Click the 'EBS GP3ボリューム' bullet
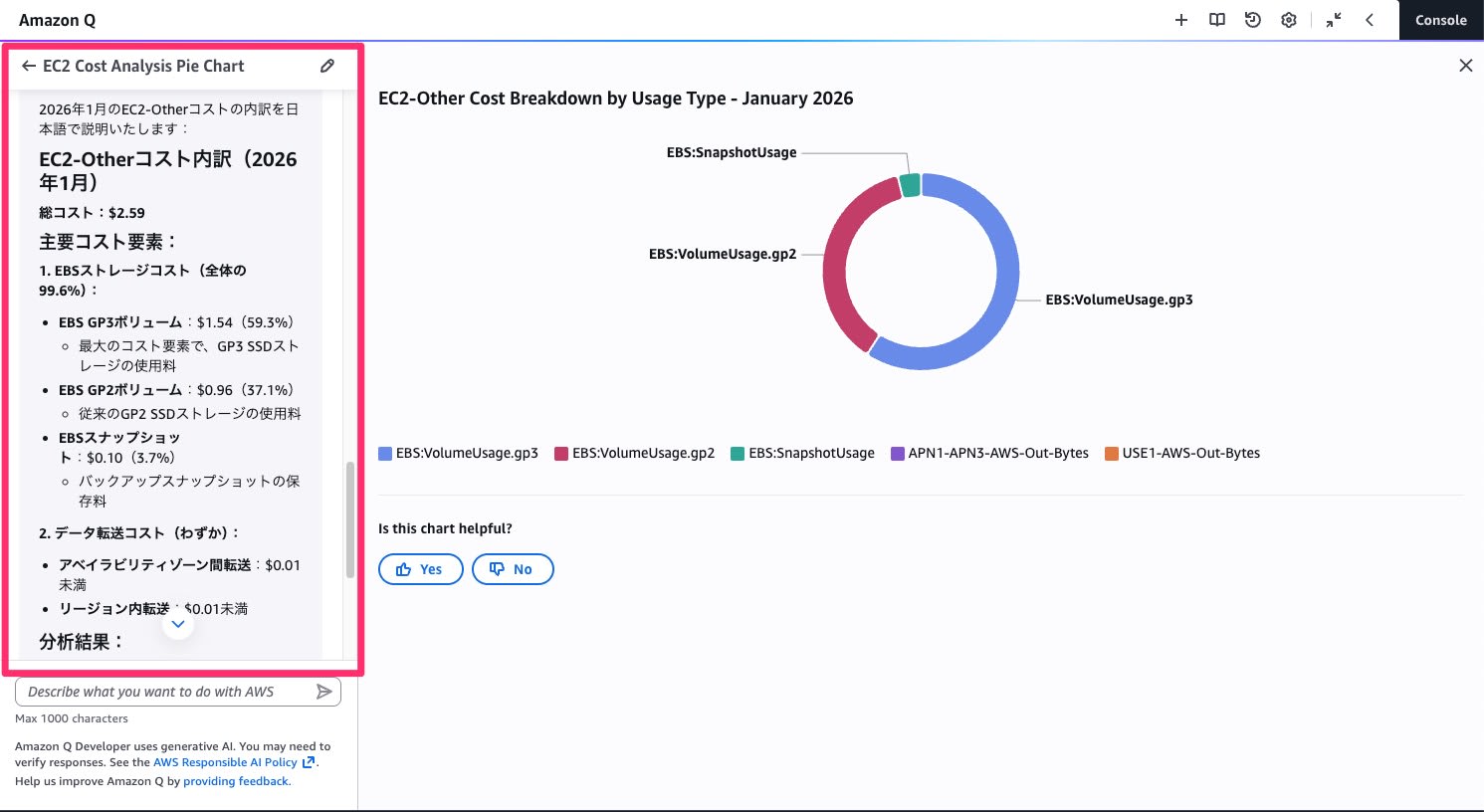This screenshot has height=812, width=1484. coord(176,322)
